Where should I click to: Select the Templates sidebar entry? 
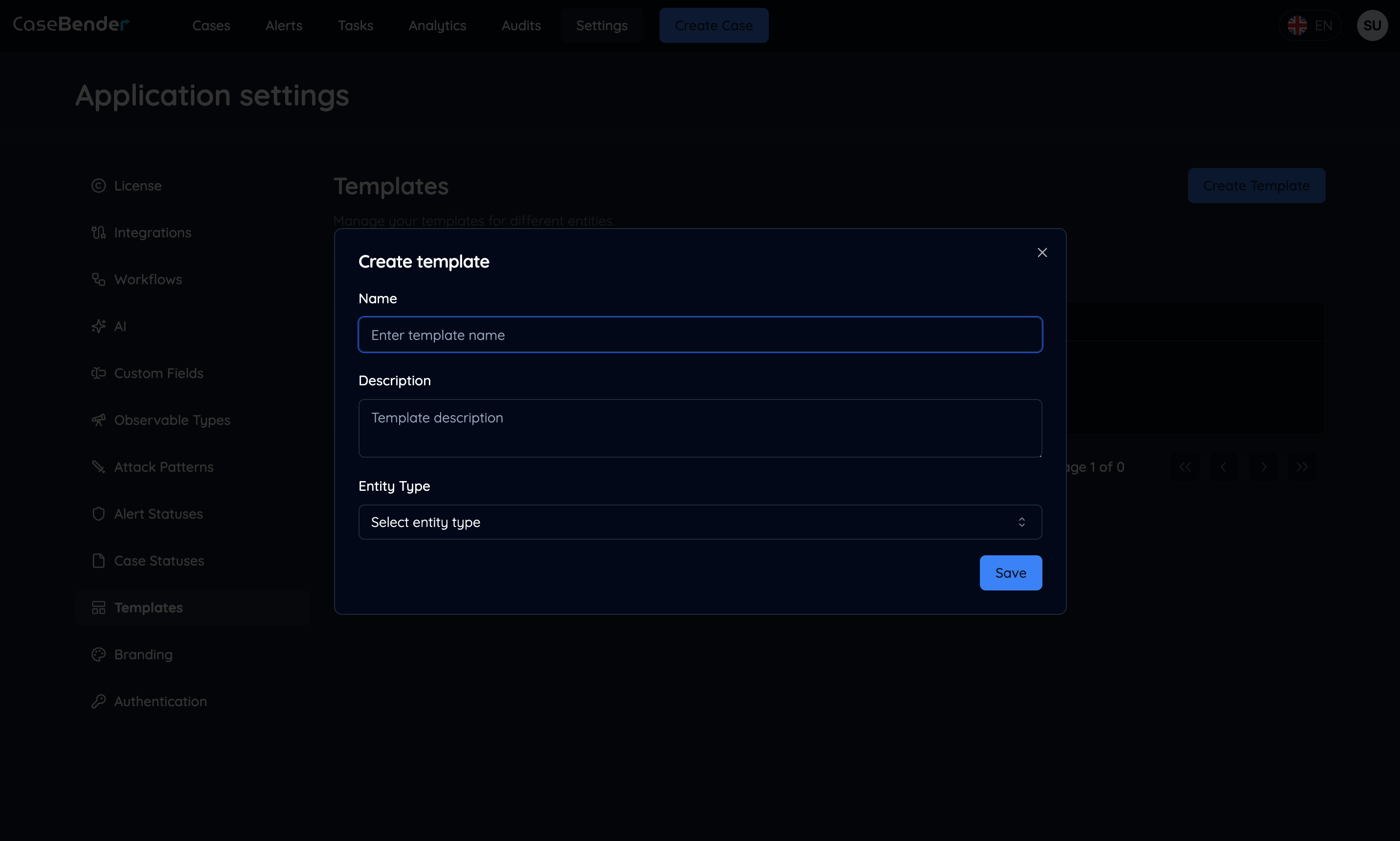click(148, 607)
